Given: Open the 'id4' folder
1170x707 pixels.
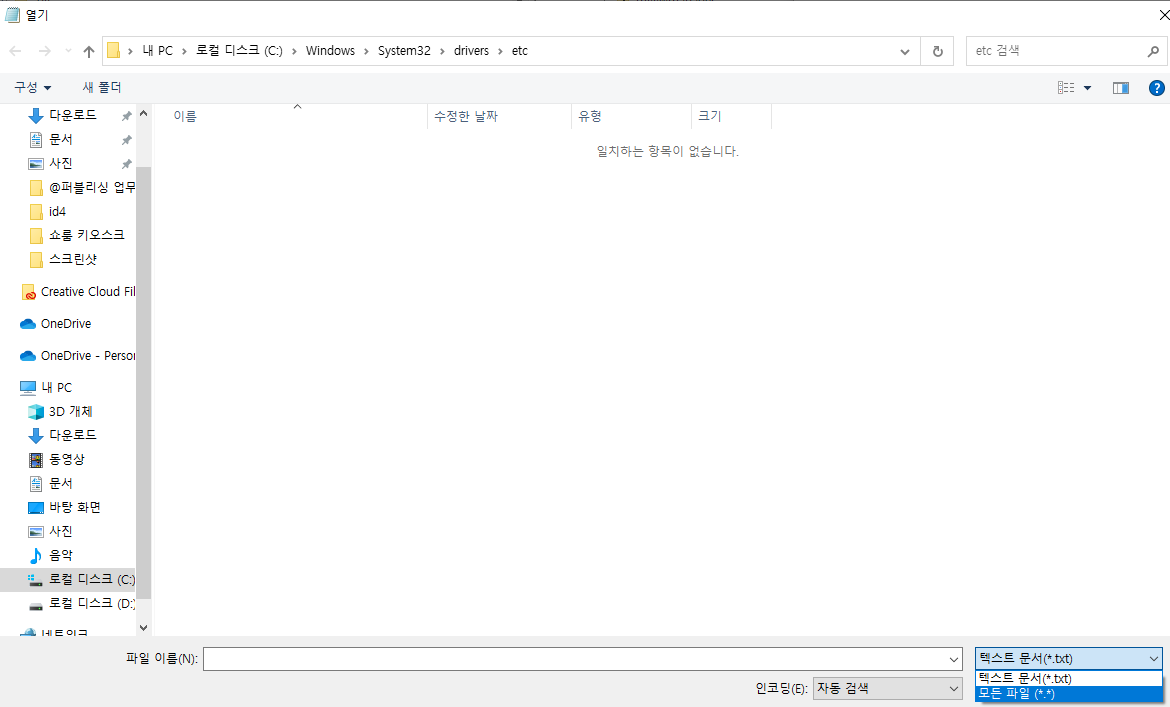Looking at the screenshot, I should (x=57, y=212).
